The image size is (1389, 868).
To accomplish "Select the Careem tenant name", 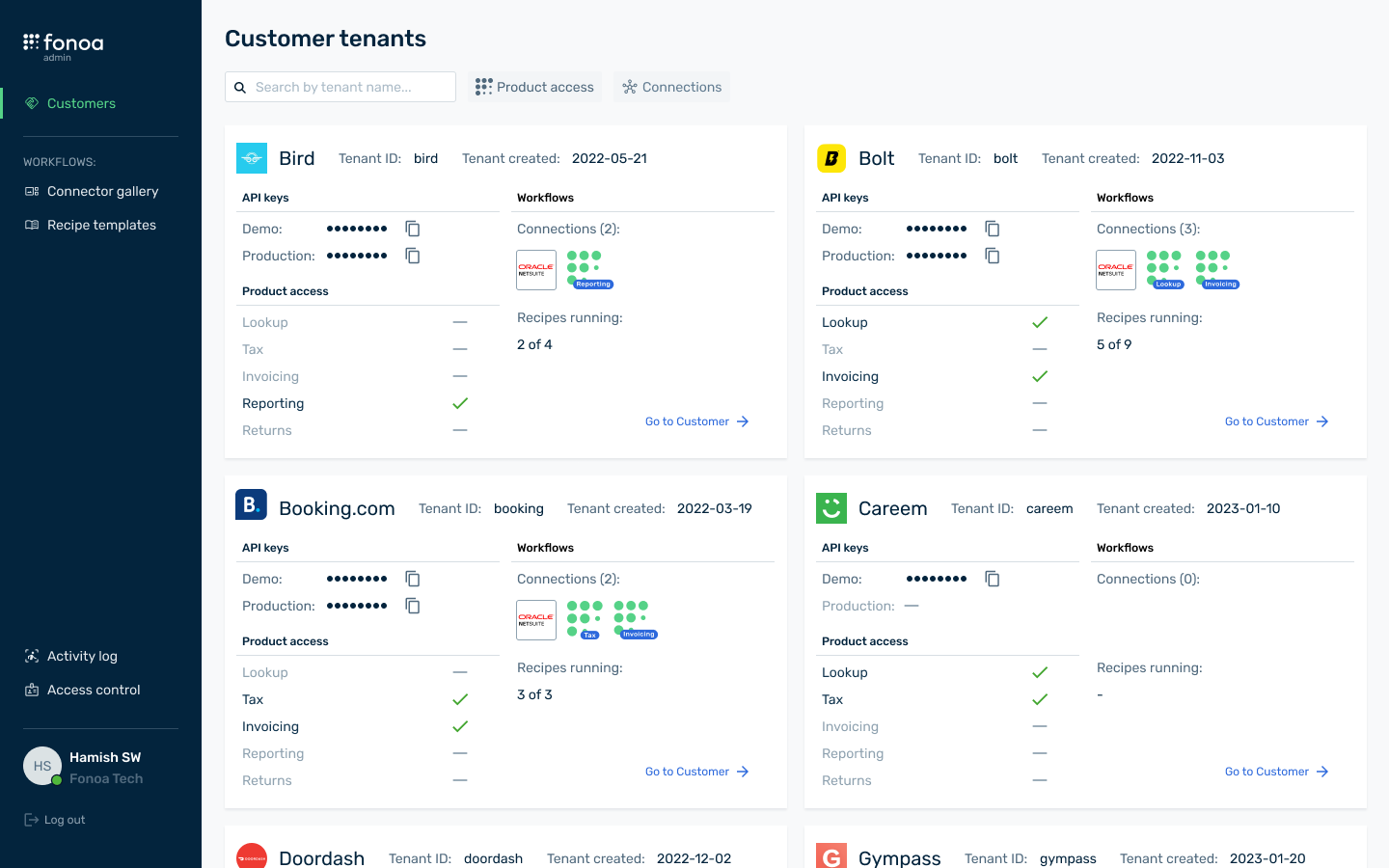I will coord(893,508).
